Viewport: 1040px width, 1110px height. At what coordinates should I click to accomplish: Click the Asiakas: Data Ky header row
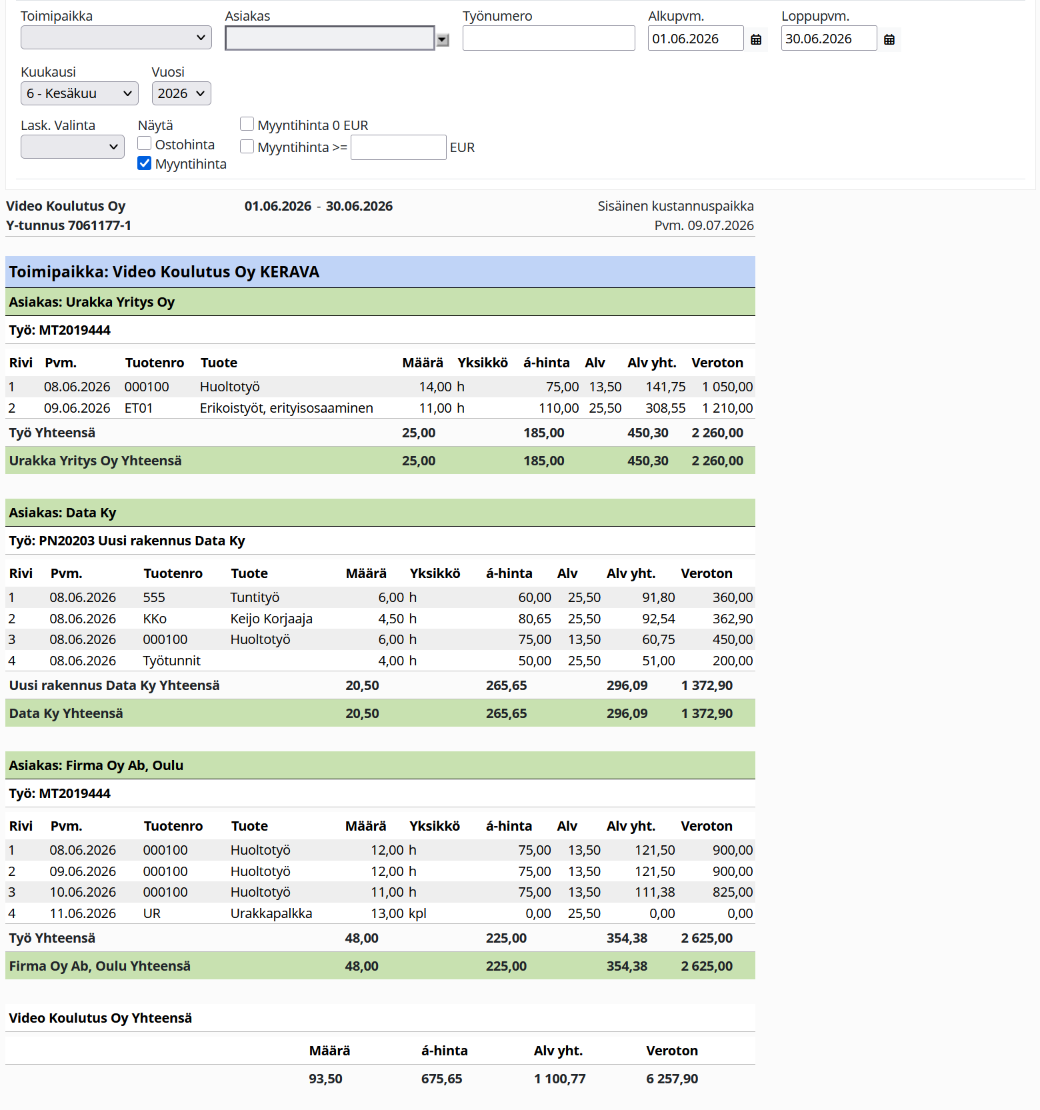point(380,513)
